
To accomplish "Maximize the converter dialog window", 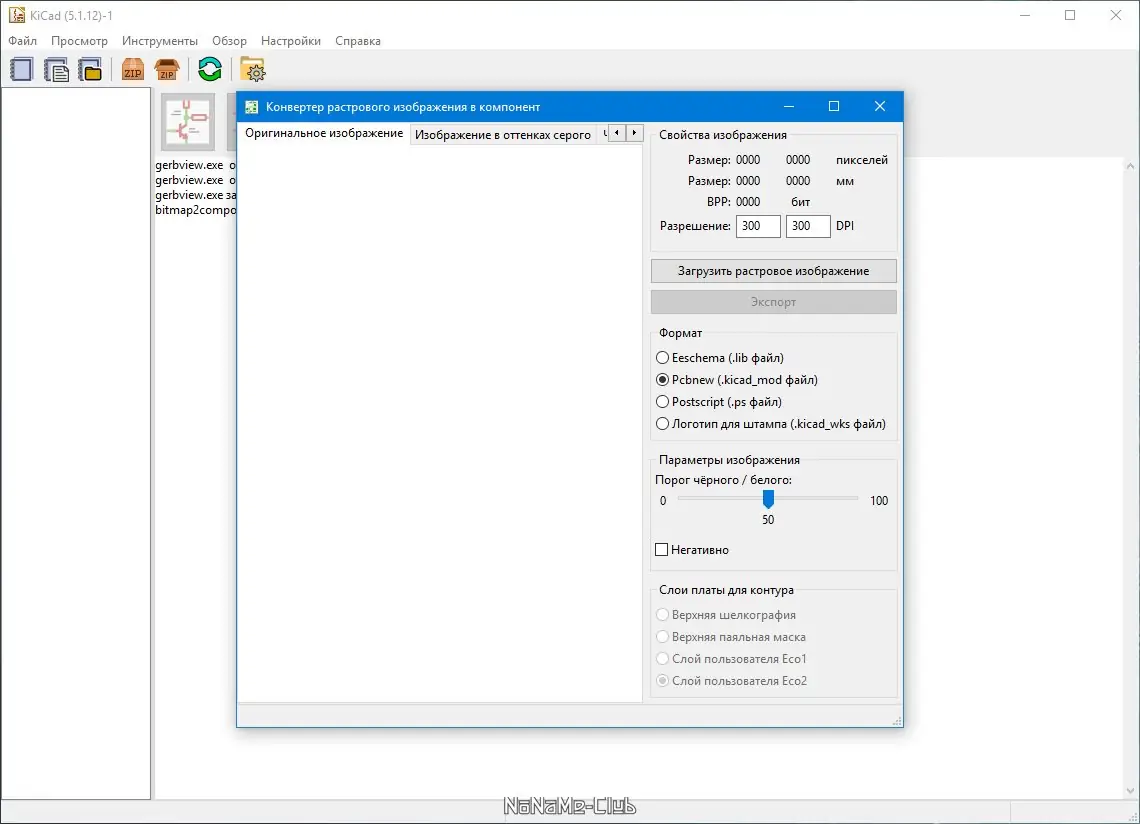I will coord(834,106).
